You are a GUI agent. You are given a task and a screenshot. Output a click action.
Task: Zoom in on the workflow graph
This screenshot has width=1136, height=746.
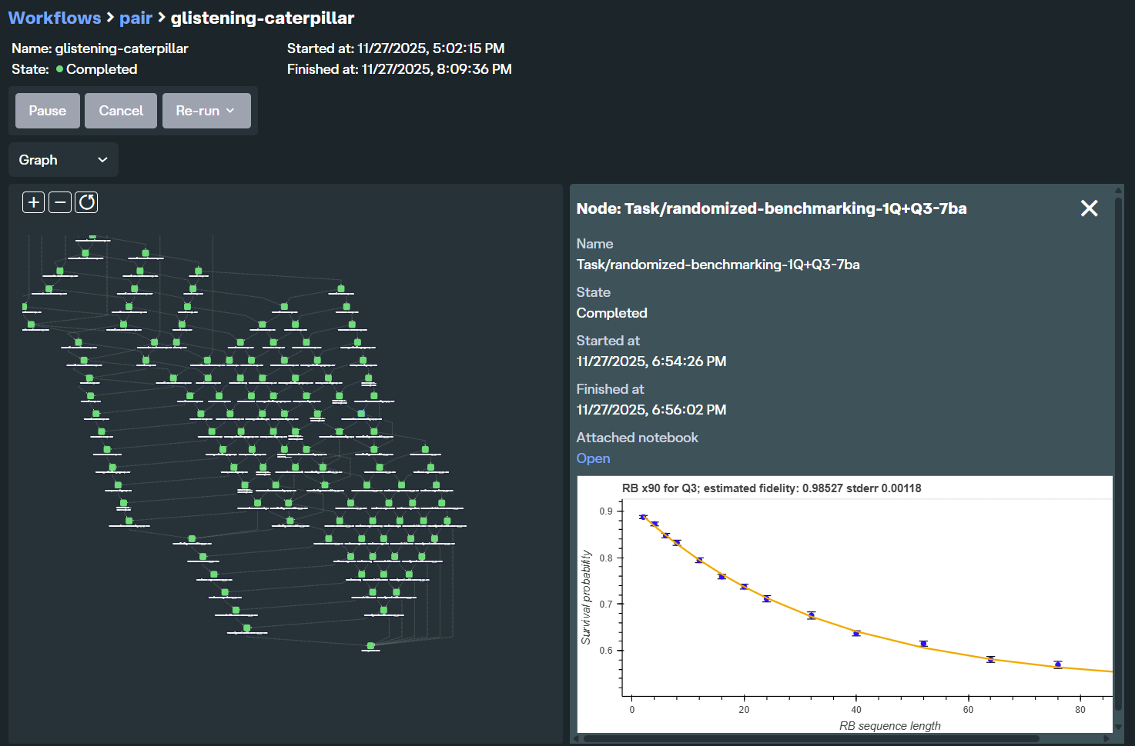coord(33,202)
